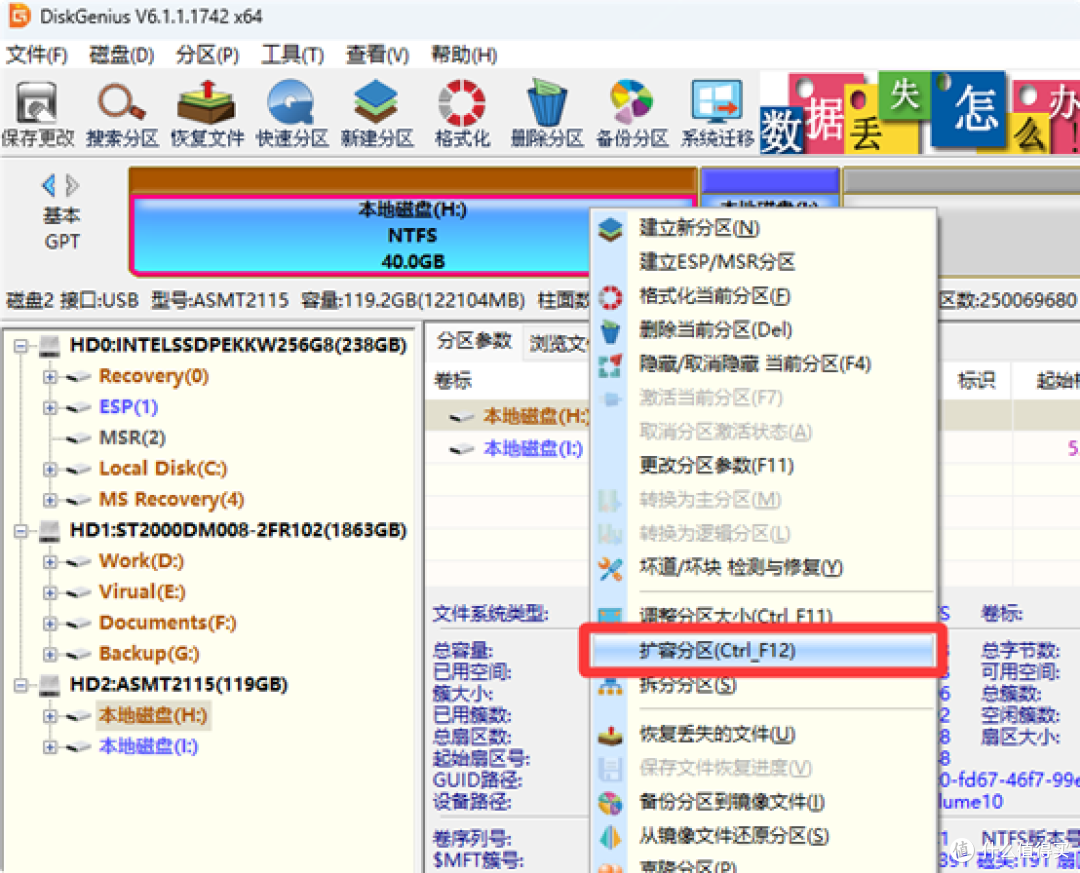
Task: Click the 本地磁盘(H:) NTFS 40.0GB partition block
Action: pos(413,235)
